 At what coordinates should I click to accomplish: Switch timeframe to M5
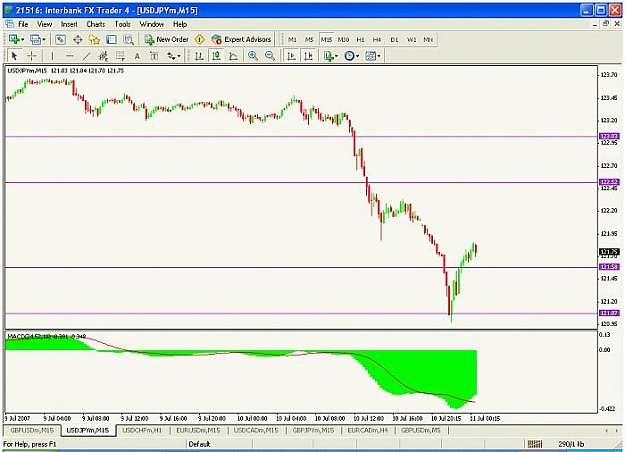[x=309, y=39]
